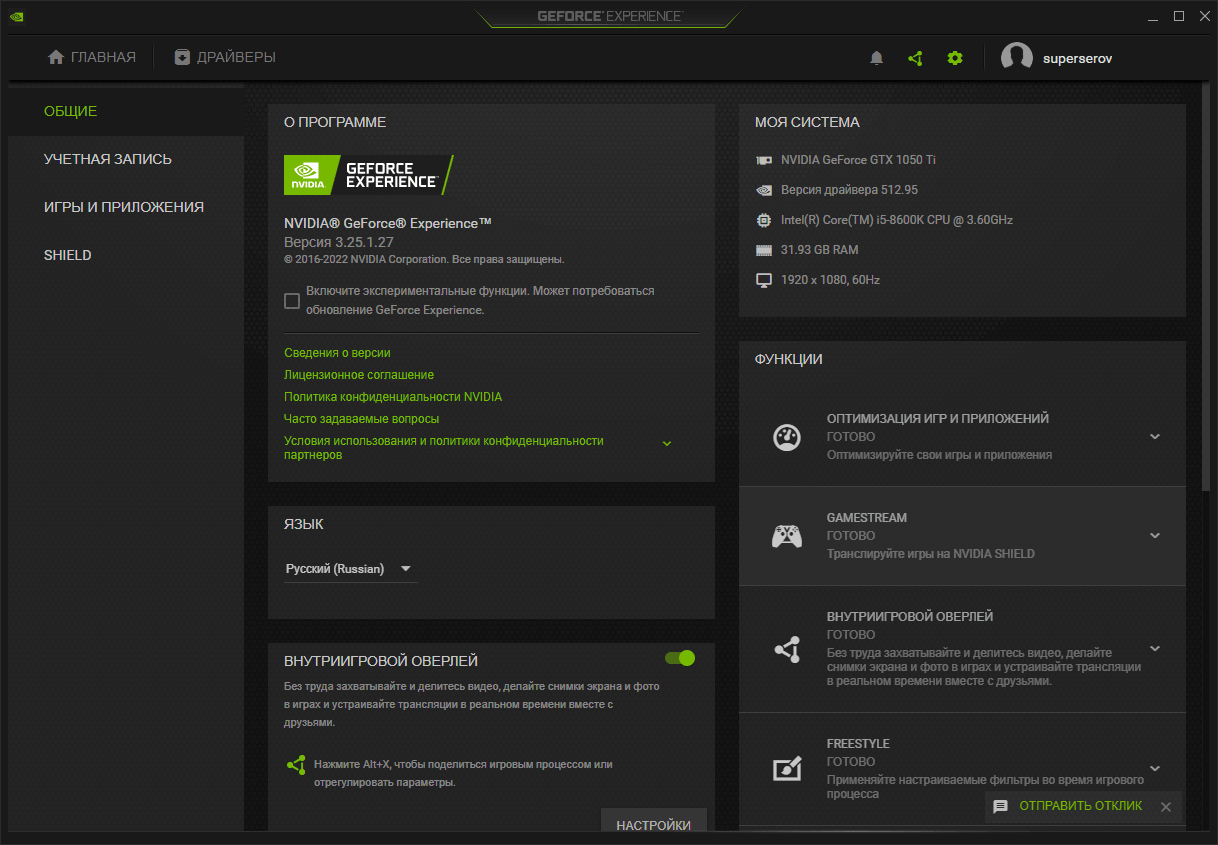Dismiss the ОТПРАВИТЬ ОТКЛИК feedback bar
This screenshot has width=1218, height=845.
[1165, 806]
